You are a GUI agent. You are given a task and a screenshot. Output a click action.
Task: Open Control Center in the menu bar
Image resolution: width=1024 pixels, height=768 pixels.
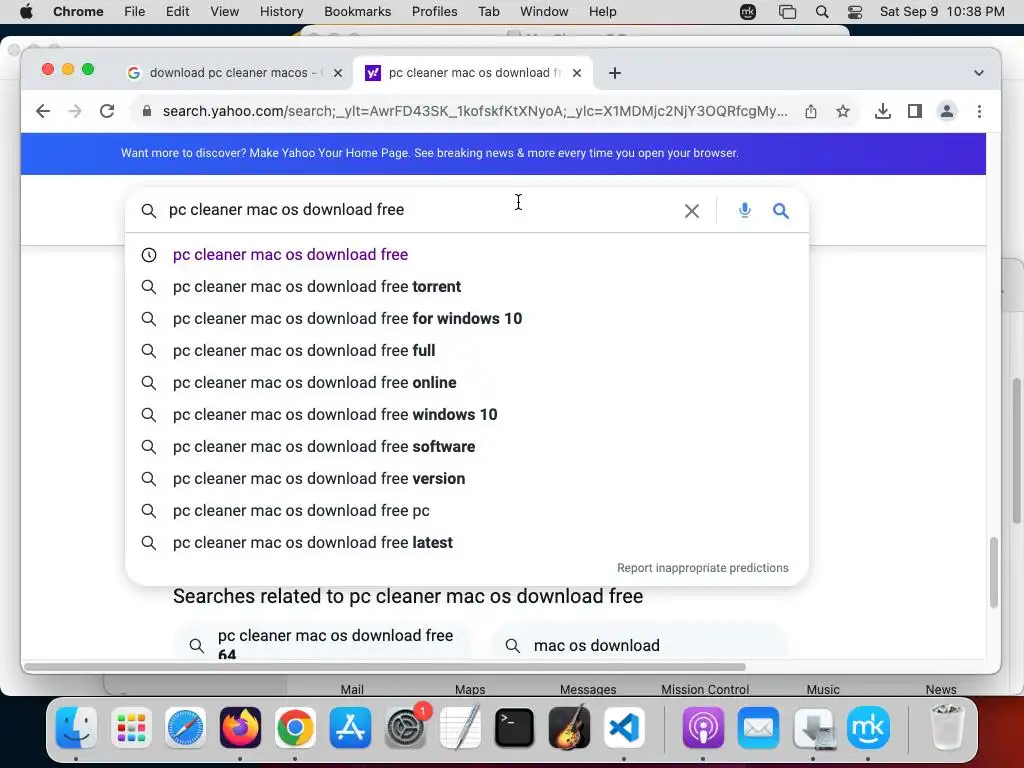[x=855, y=12]
